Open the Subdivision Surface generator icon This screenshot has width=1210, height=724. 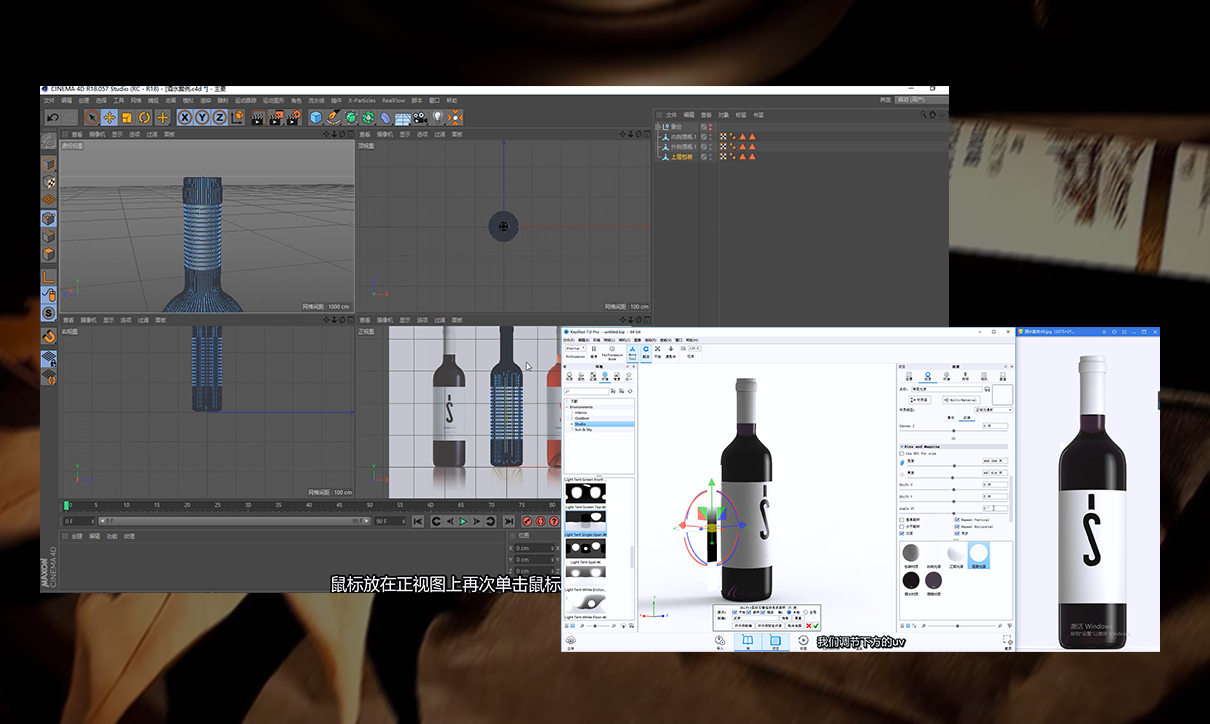pos(351,117)
